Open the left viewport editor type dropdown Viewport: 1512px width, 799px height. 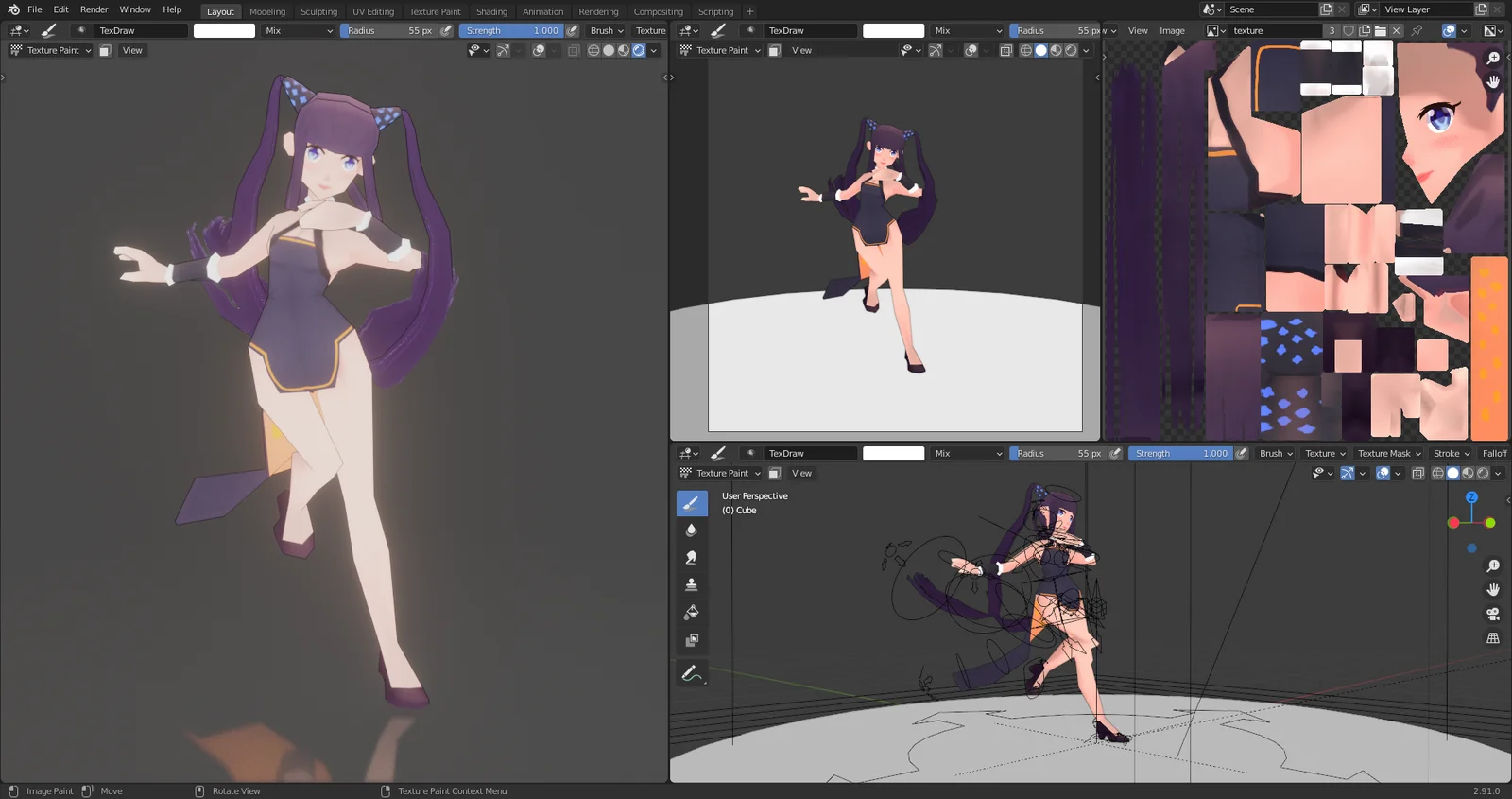click(x=19, y=30)
